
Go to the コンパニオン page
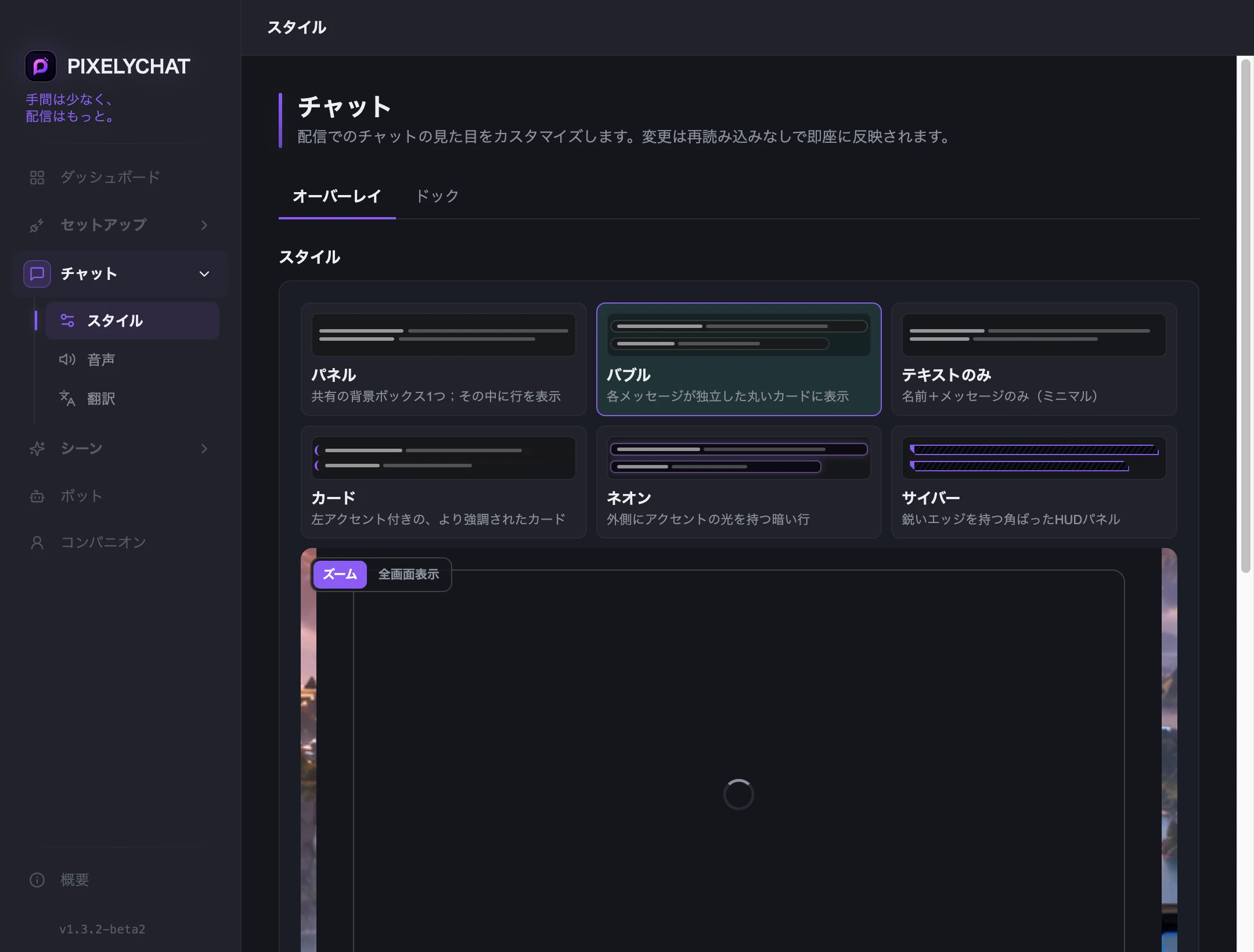[120, 543]
